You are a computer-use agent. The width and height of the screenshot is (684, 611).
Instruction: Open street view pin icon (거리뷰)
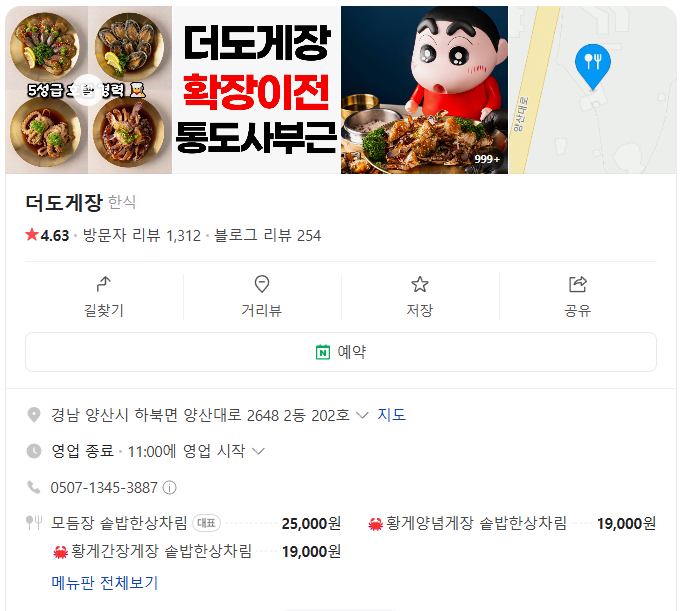(262, 284)
